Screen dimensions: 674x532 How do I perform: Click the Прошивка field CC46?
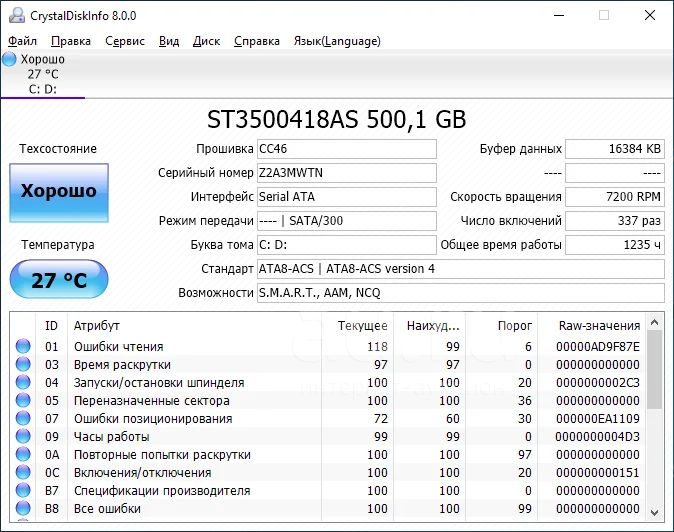(347, 149)
